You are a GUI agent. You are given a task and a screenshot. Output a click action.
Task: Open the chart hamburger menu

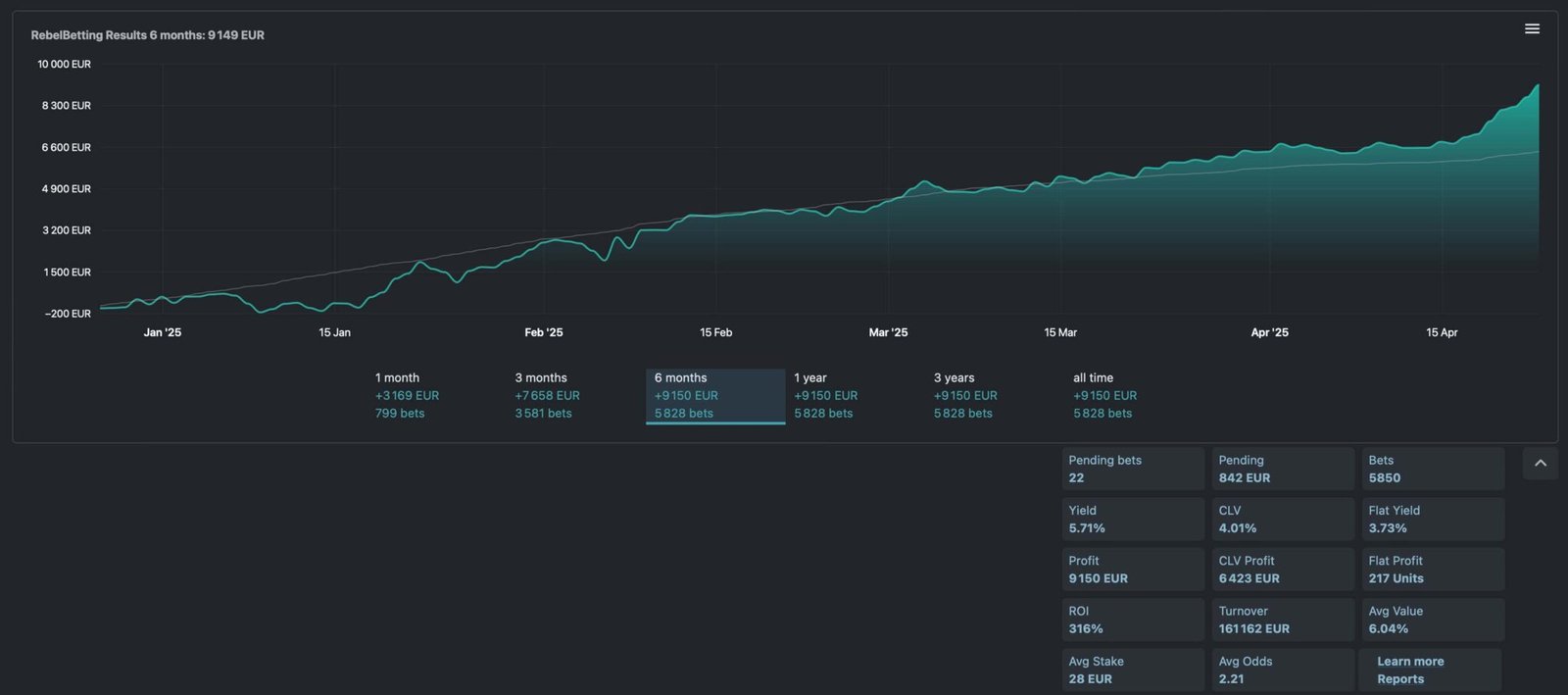(1532, 29)
